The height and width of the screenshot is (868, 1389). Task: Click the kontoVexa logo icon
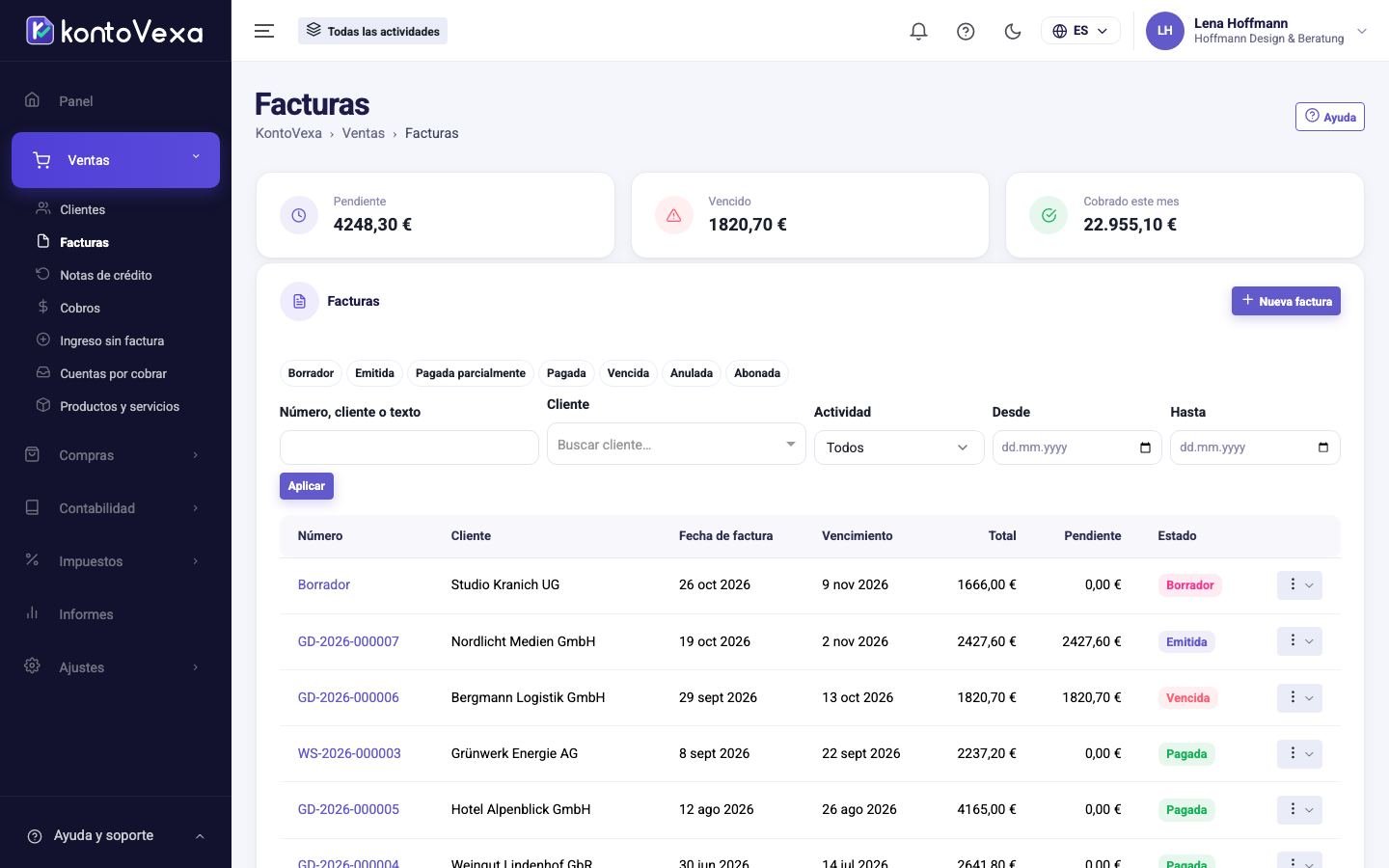click(x=40, y=31)
